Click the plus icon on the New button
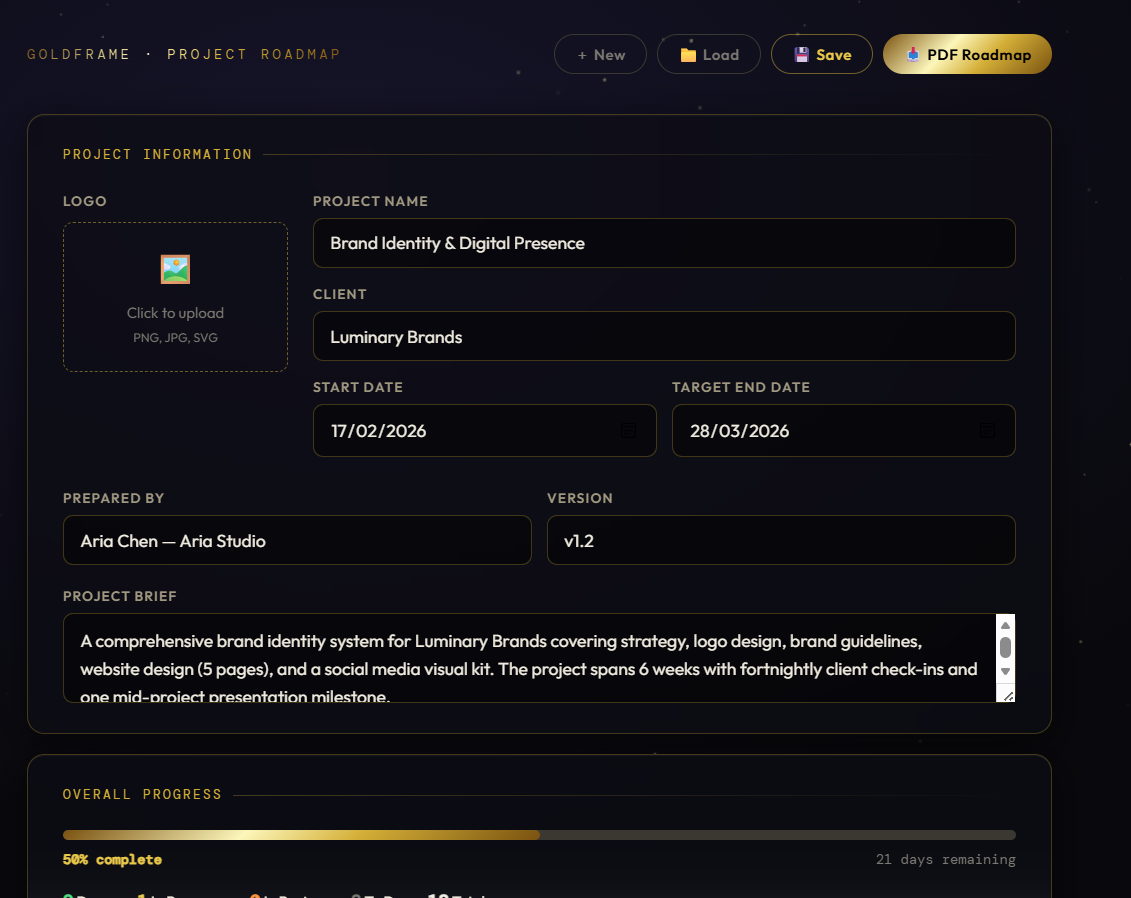 (583, 54)
